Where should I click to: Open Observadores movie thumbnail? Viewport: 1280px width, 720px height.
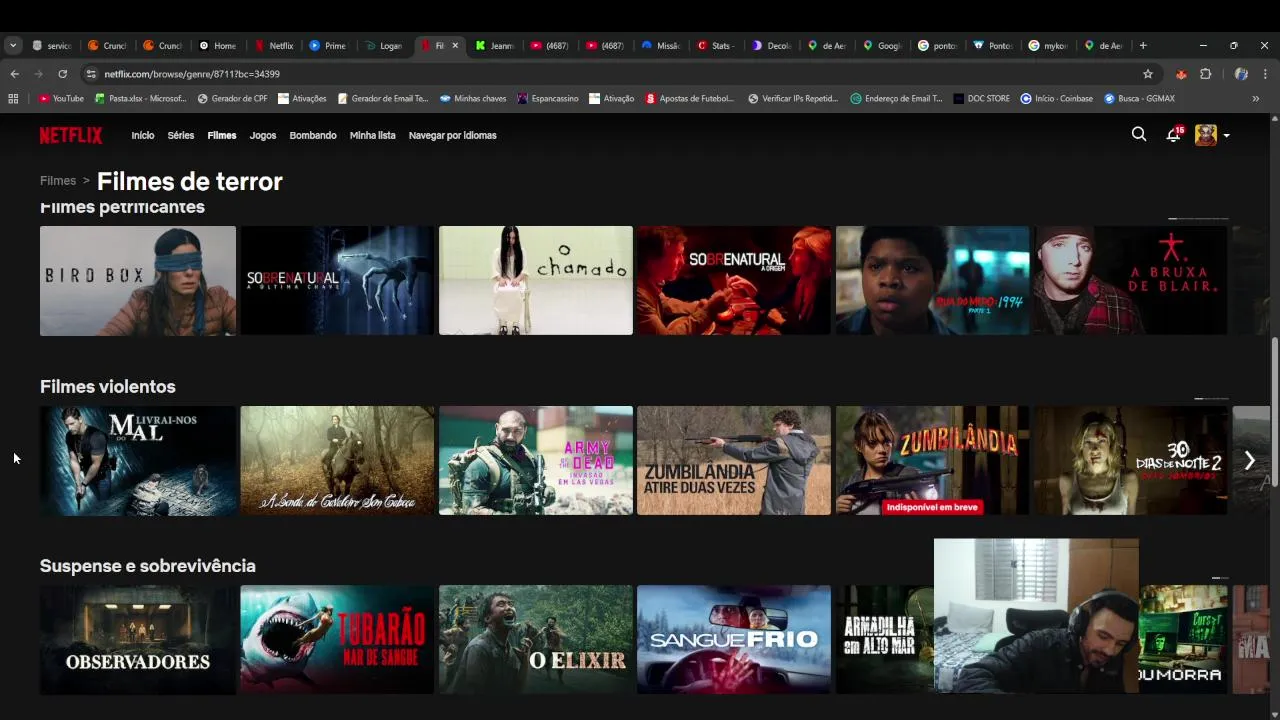[138, 639]
